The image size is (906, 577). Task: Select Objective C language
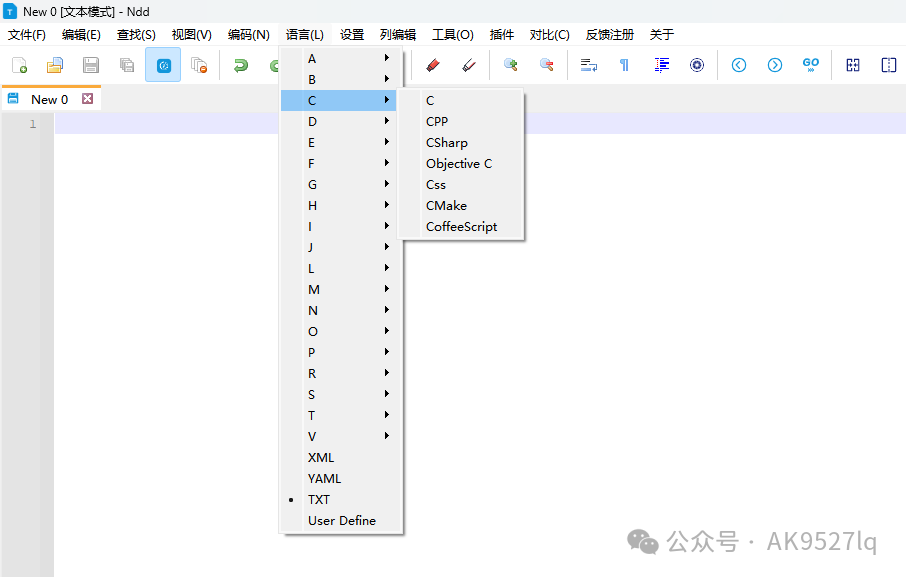(x=461, y=163)
